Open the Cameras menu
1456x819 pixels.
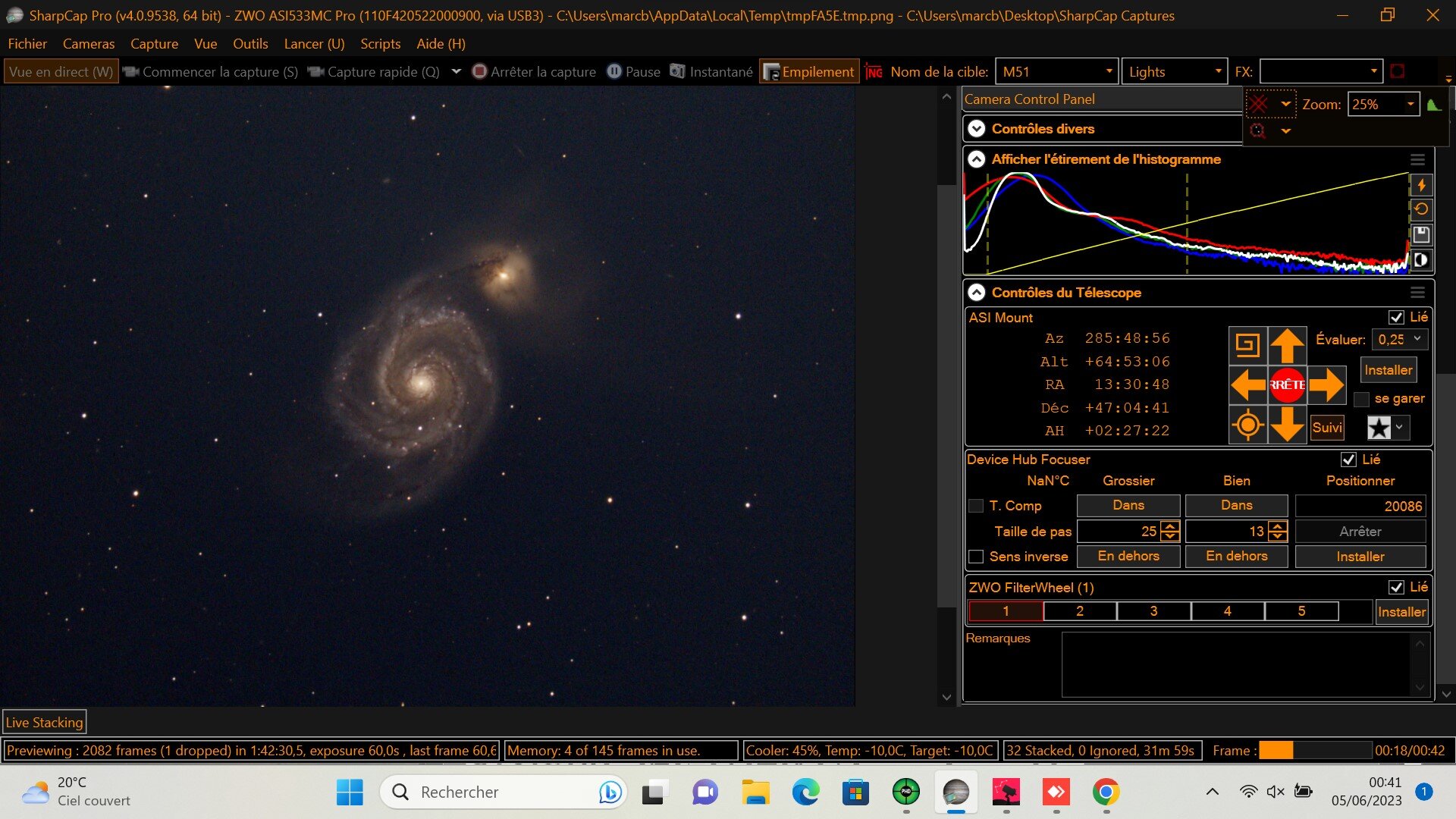pyautogui.click(x=89, y=44)
